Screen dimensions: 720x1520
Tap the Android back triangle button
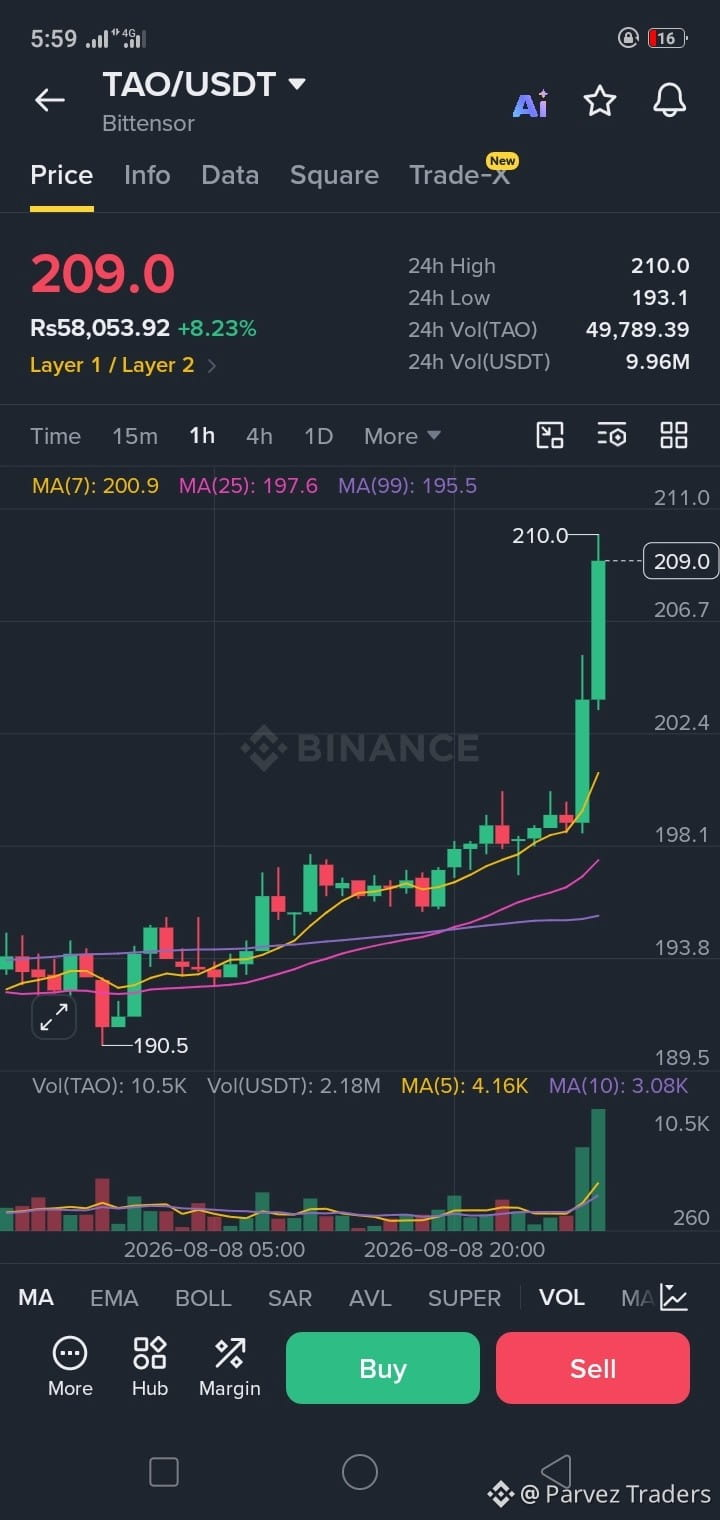(556, 1472)
